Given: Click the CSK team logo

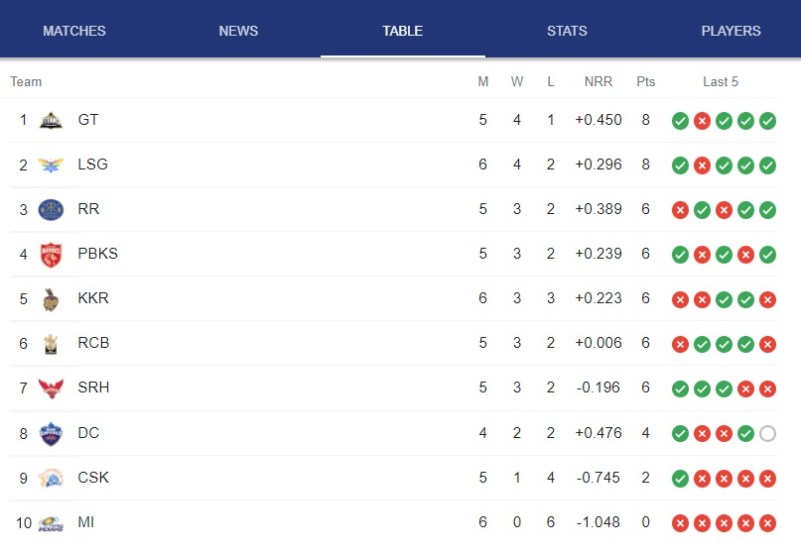Looking at the screenshot, I should click(51, 478).
